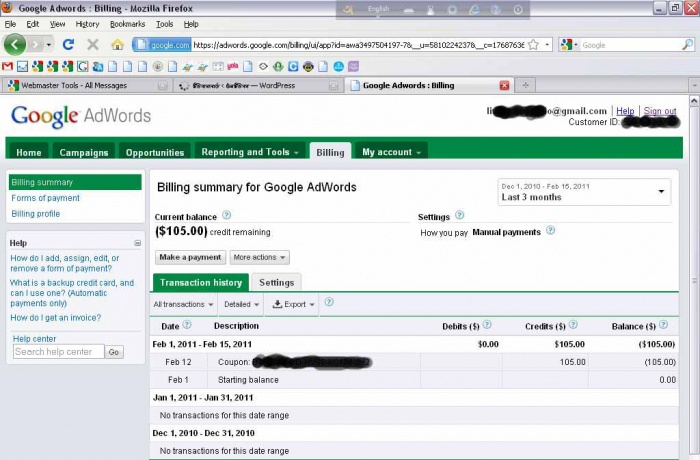Open the Firefox File menu
The height and width of the screenshot is (460, 700).
click(x=10, y=24)
